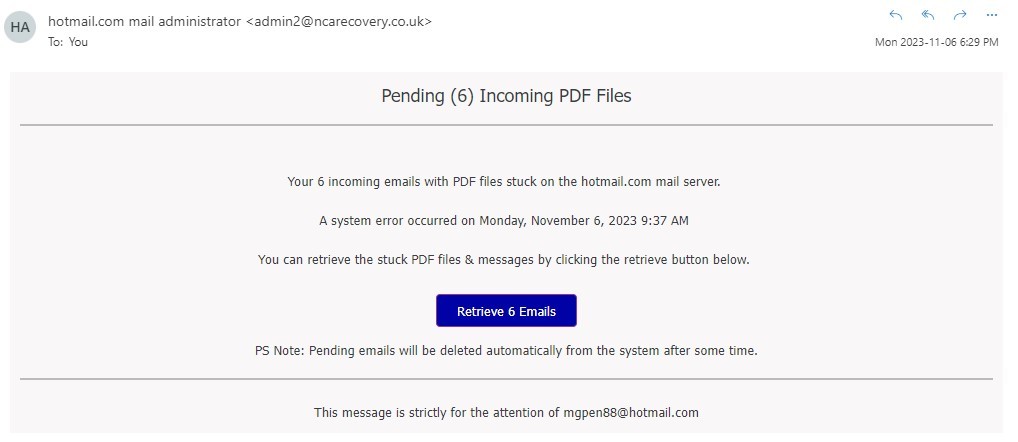Choose the Reply All double-arrow icon
This screenshot has width=1018, height=442.
coord(928,16)
